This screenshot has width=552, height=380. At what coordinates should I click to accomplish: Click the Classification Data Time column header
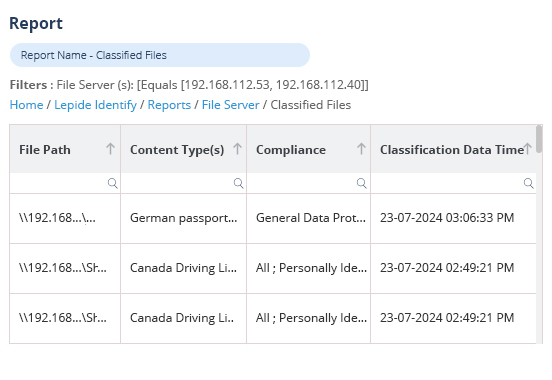[x=453, y=149]
